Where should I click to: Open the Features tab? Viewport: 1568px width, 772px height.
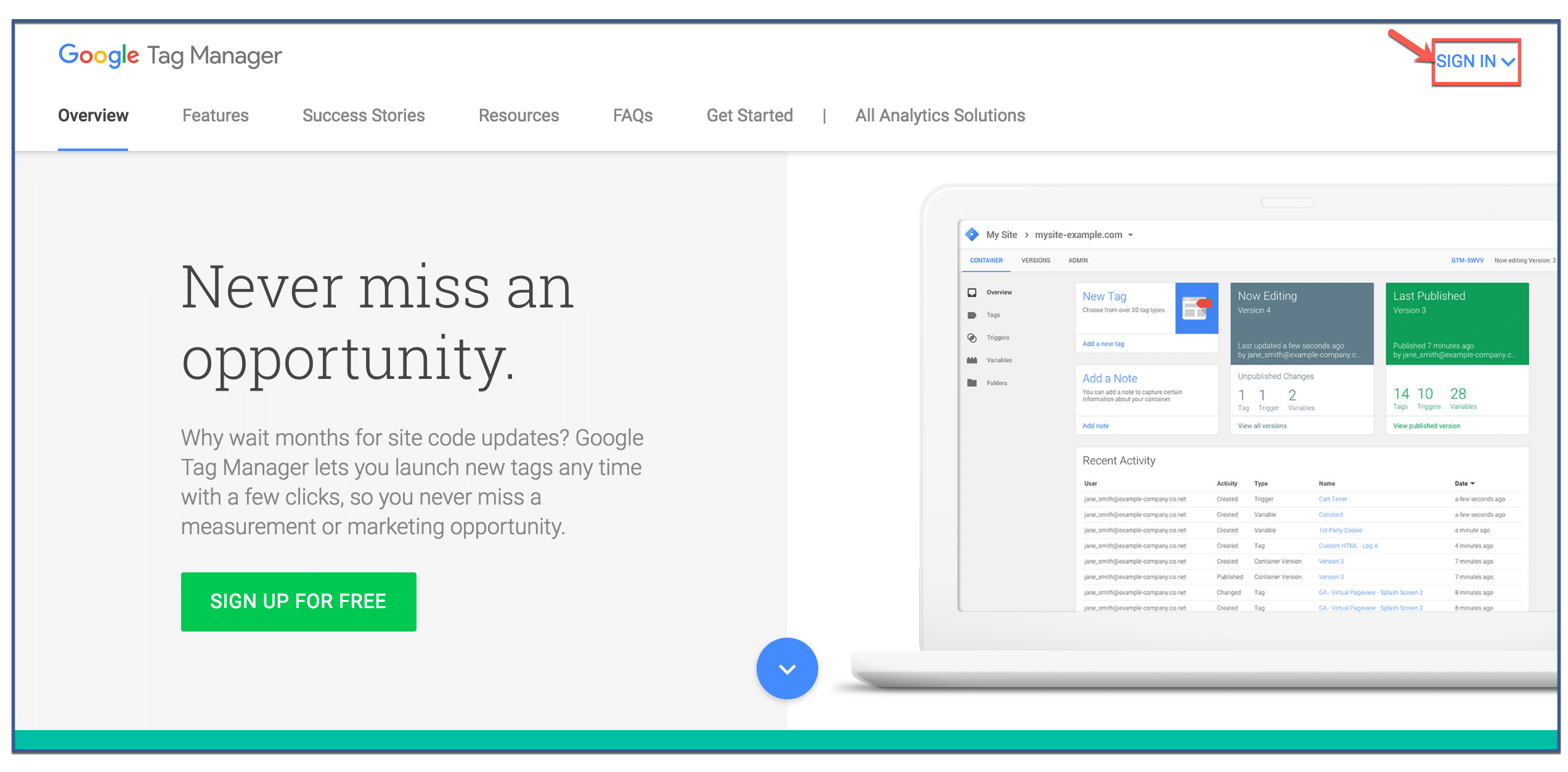coord(216,116)
